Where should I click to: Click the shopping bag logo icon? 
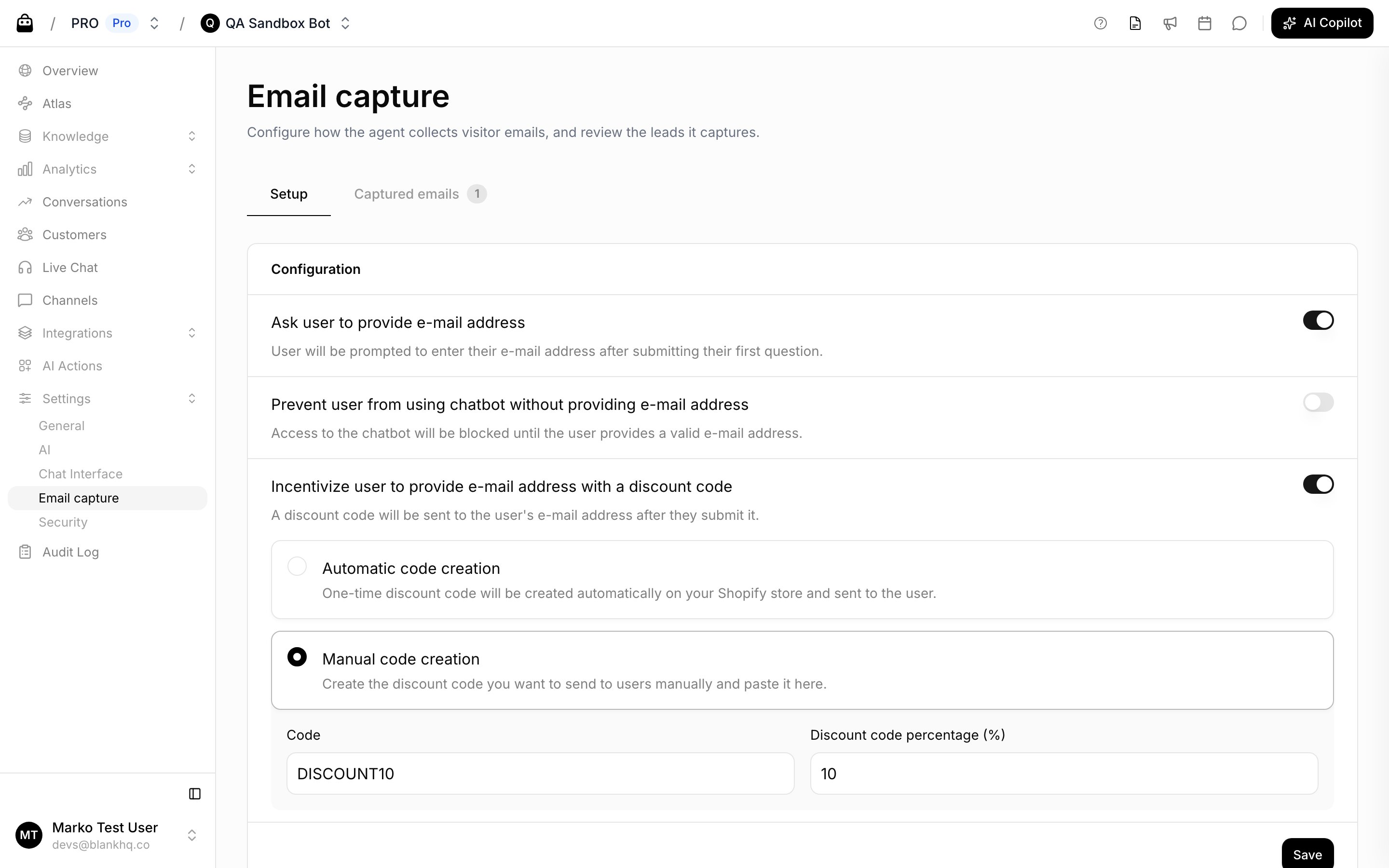[25, 23]
